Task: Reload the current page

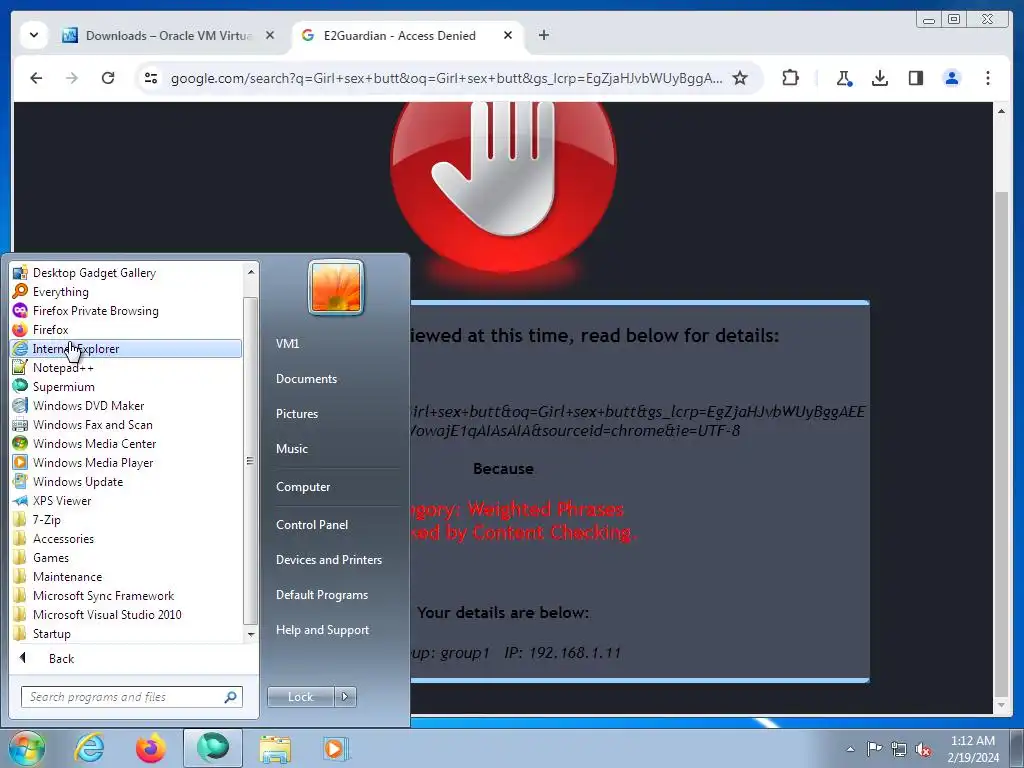Action: (x=108, y=78)
